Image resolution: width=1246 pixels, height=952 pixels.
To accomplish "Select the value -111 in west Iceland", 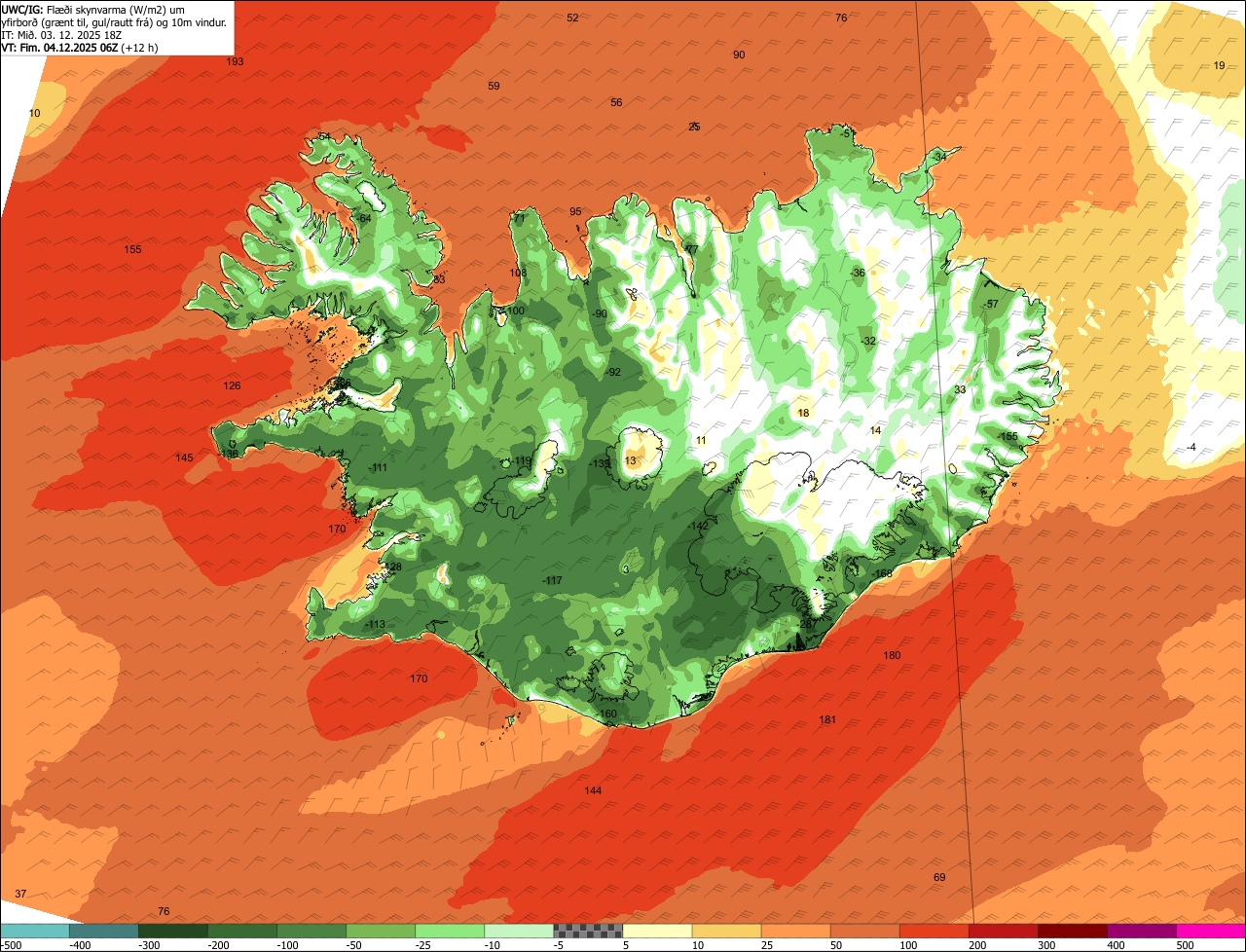I will coord(378,467).
